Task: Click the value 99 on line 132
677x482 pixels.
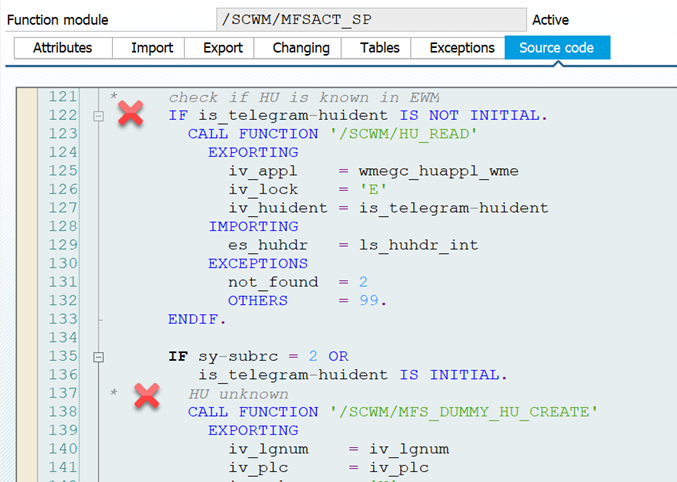Action: pyautogui.click(x=369, y=301)
